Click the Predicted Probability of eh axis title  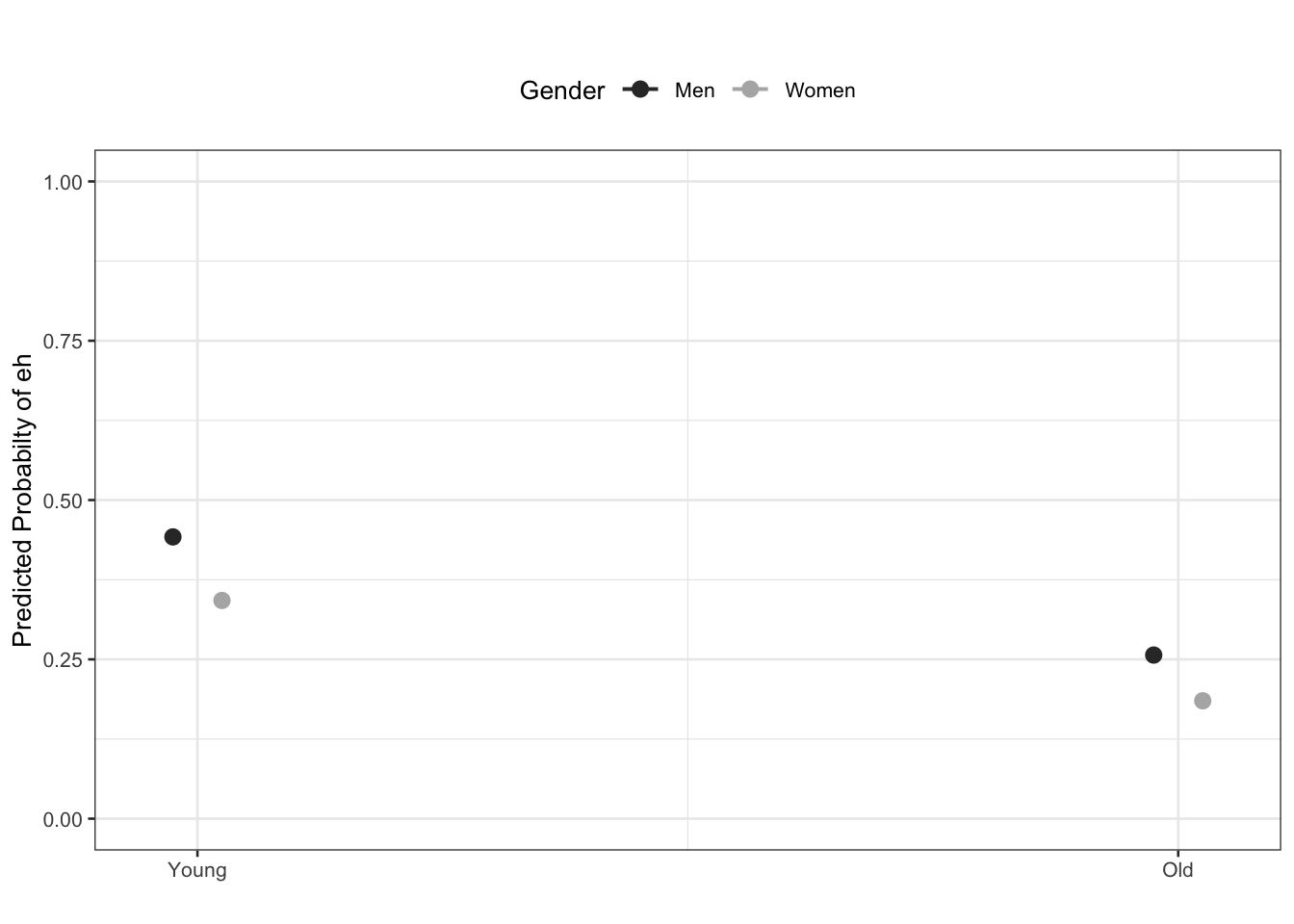23,500
